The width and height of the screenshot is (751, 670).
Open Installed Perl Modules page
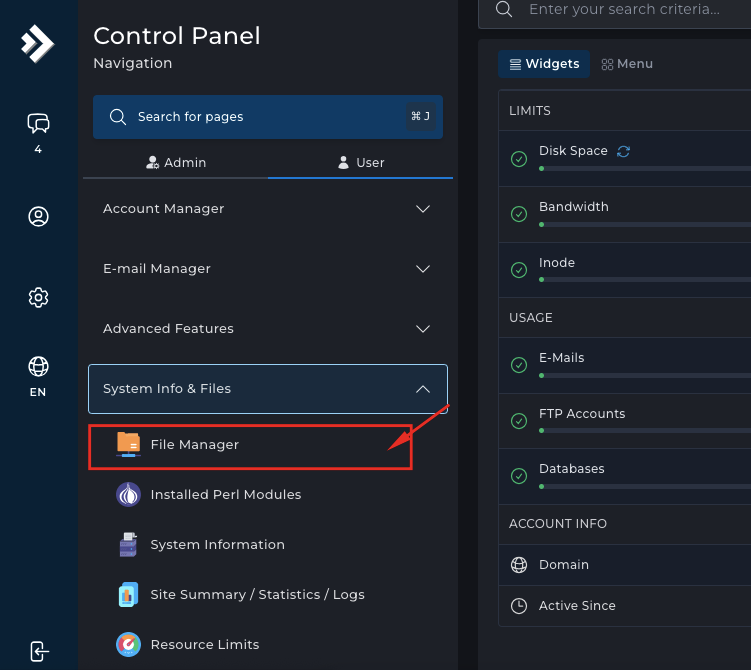pyautogui.click(x=226, y=495)
